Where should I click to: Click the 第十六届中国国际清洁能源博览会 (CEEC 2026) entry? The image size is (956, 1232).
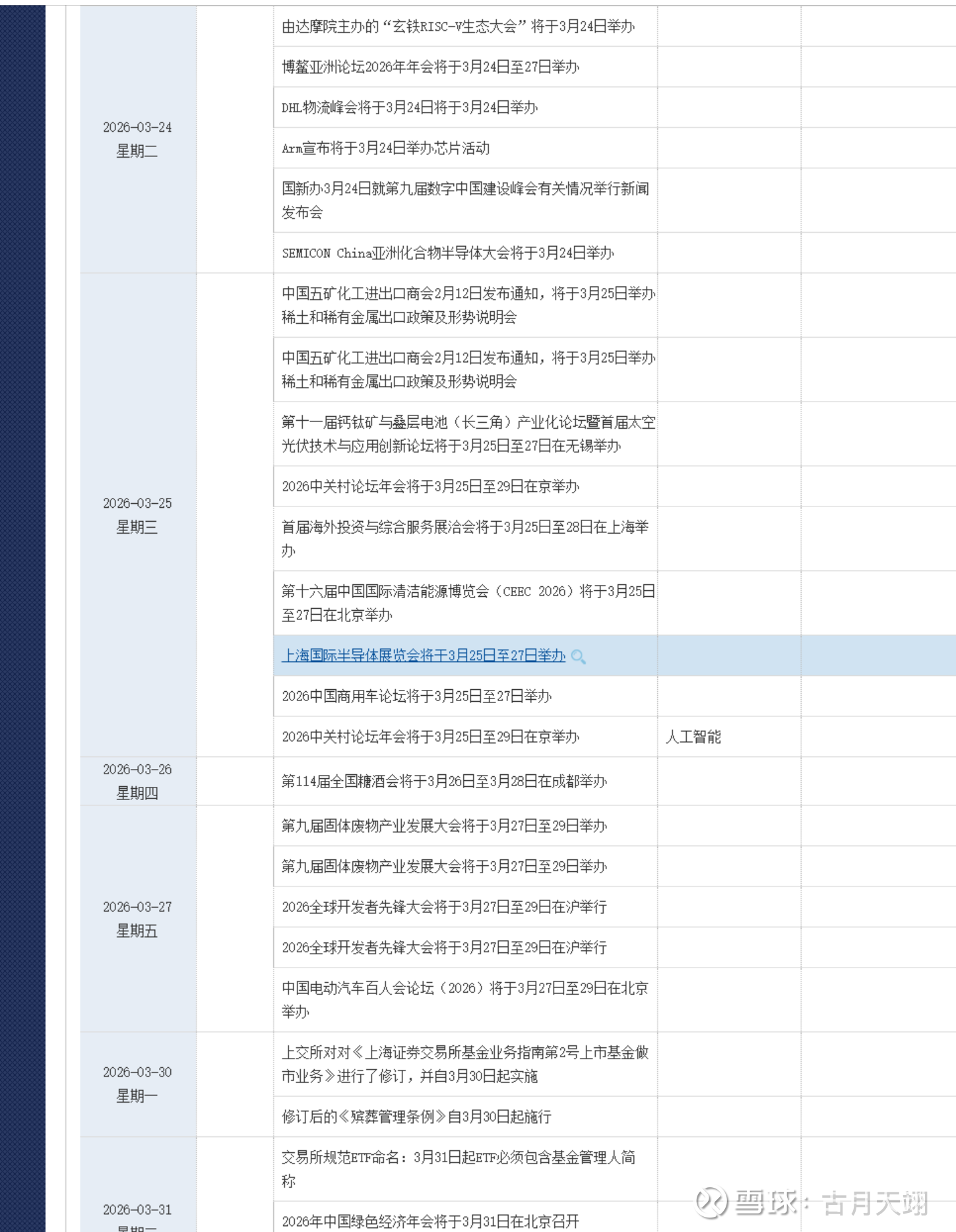[468, 603]
